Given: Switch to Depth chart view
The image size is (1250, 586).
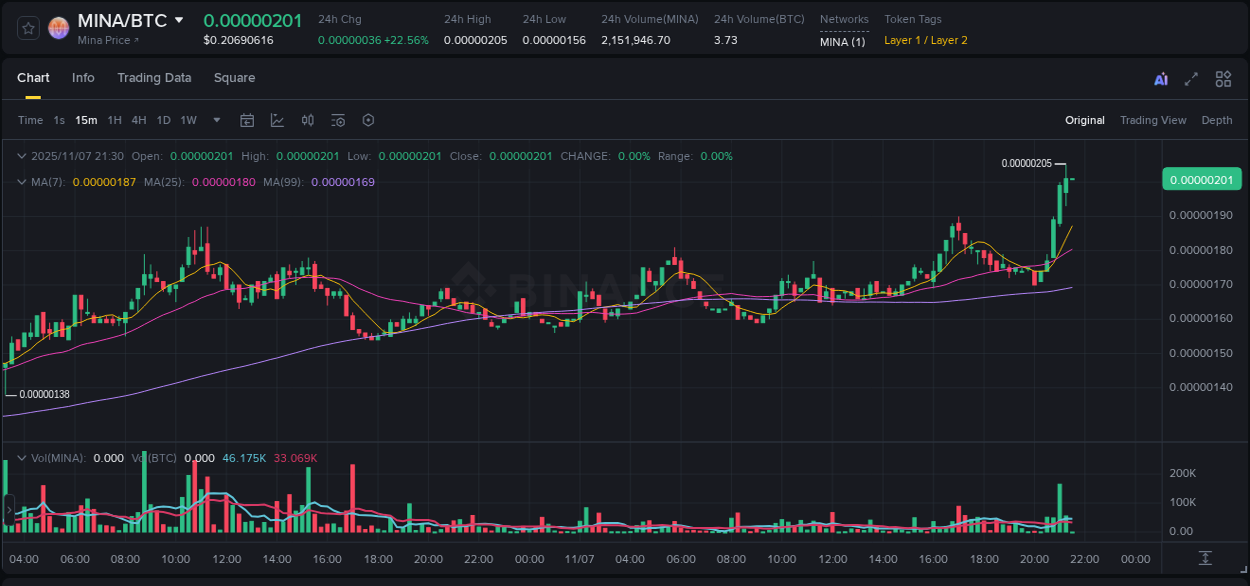Looking at the screenshot, I should click(x=1217, y=120).
